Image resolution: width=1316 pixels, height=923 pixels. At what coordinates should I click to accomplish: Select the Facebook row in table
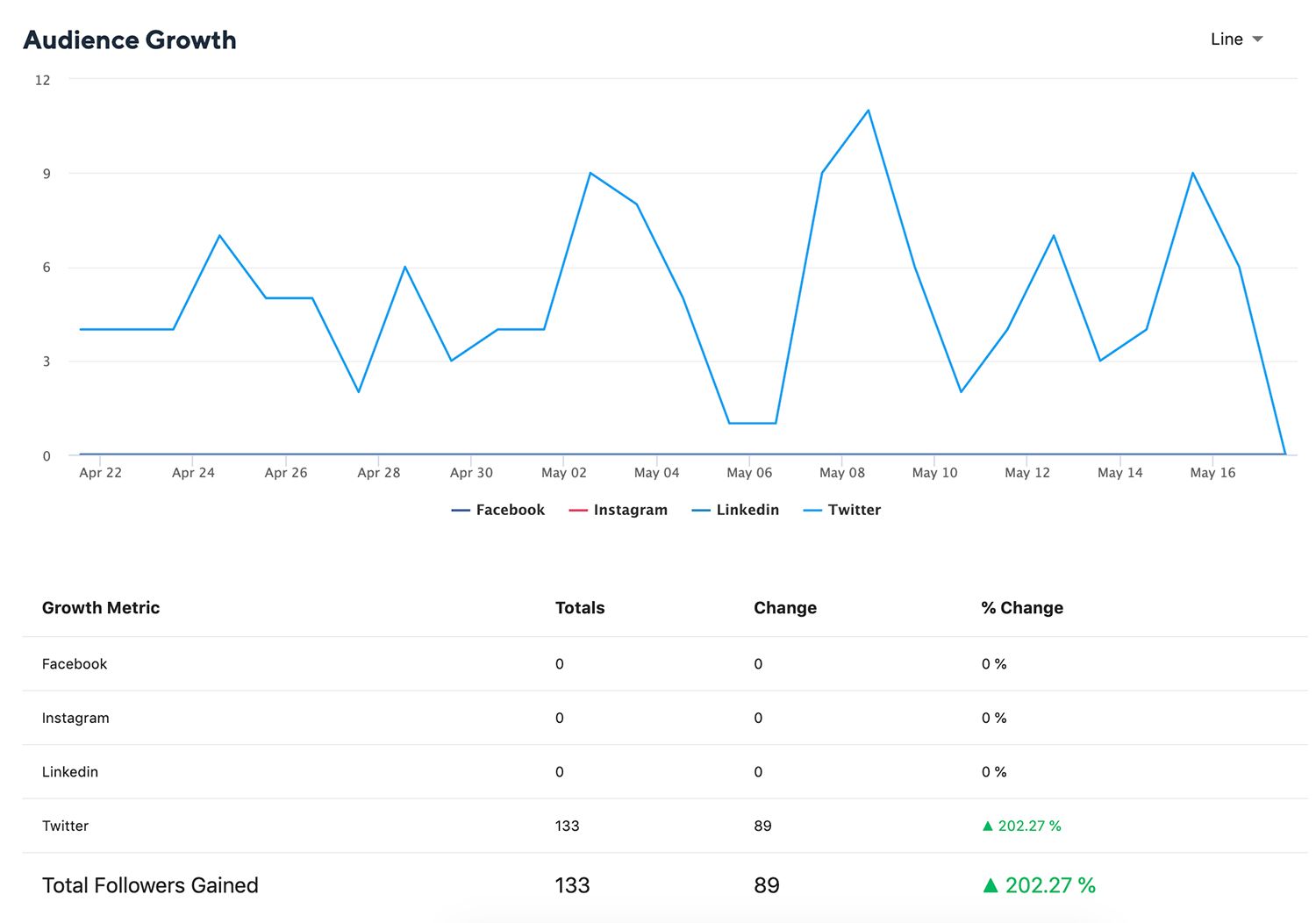[x=75, y=664]
